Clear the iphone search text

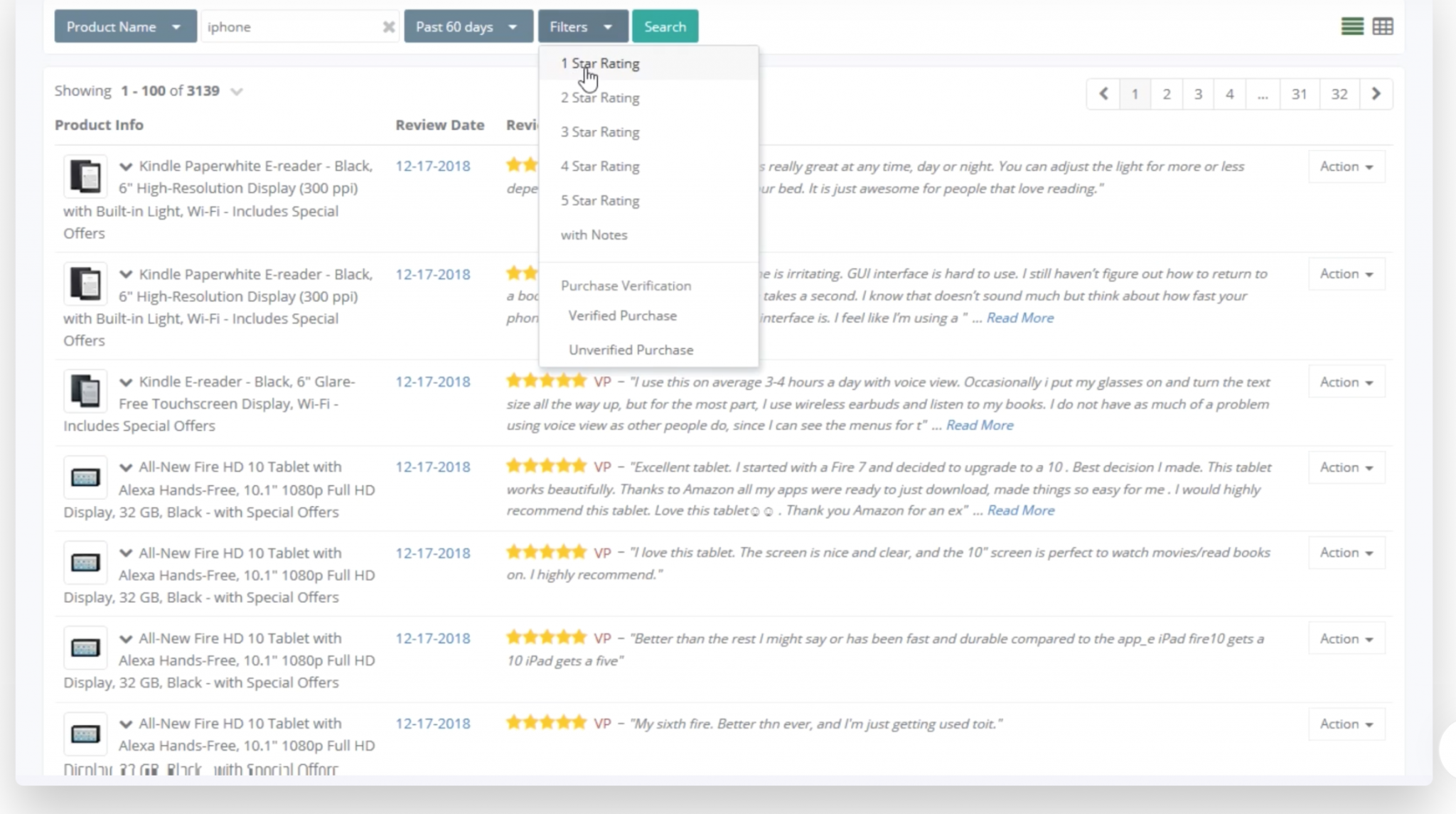point(388,27)
